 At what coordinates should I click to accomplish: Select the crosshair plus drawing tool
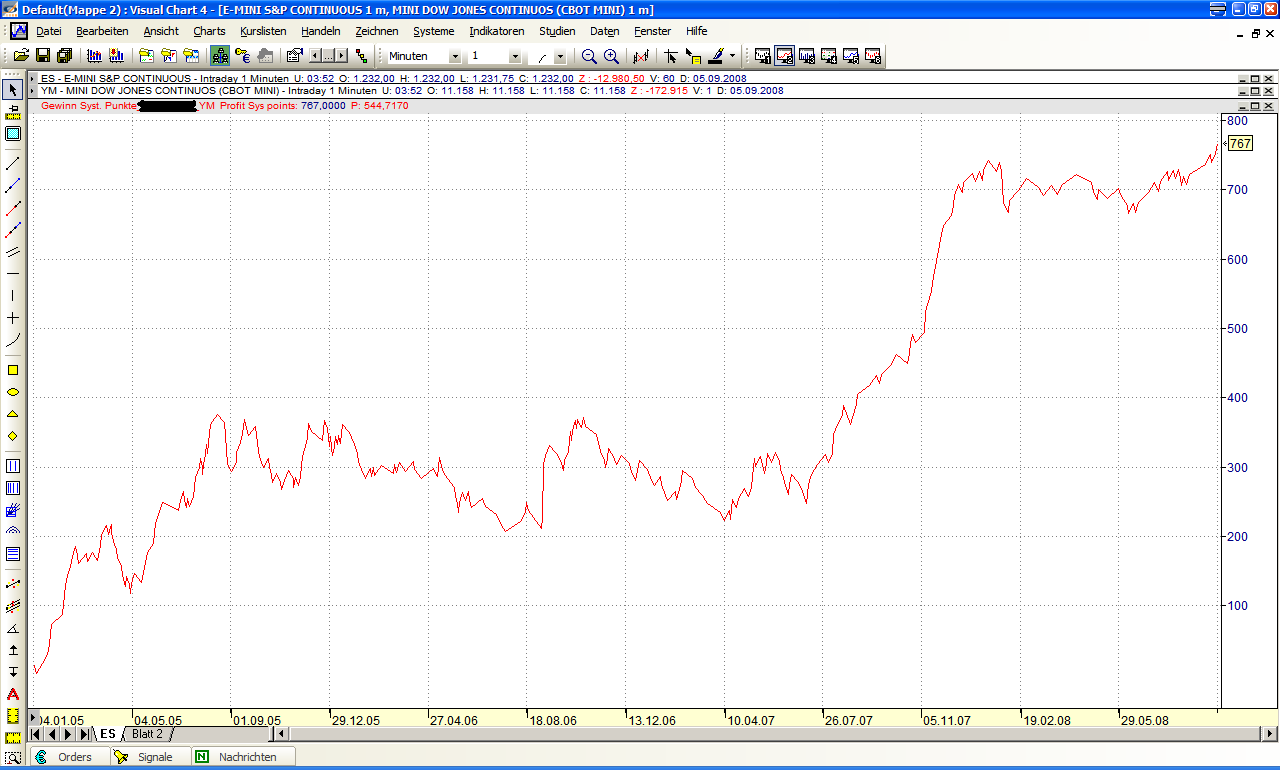pos(13,318)
